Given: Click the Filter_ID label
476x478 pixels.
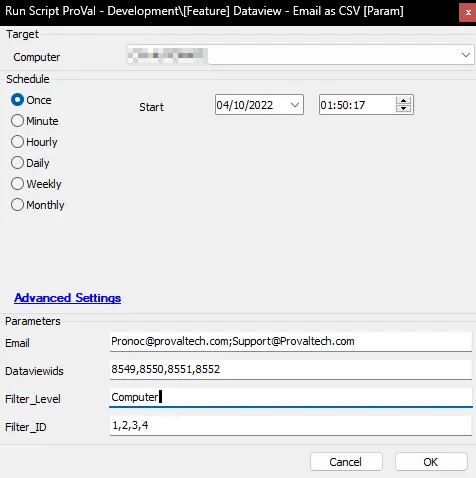Looking at the screenshot, I should coord(26,427).
